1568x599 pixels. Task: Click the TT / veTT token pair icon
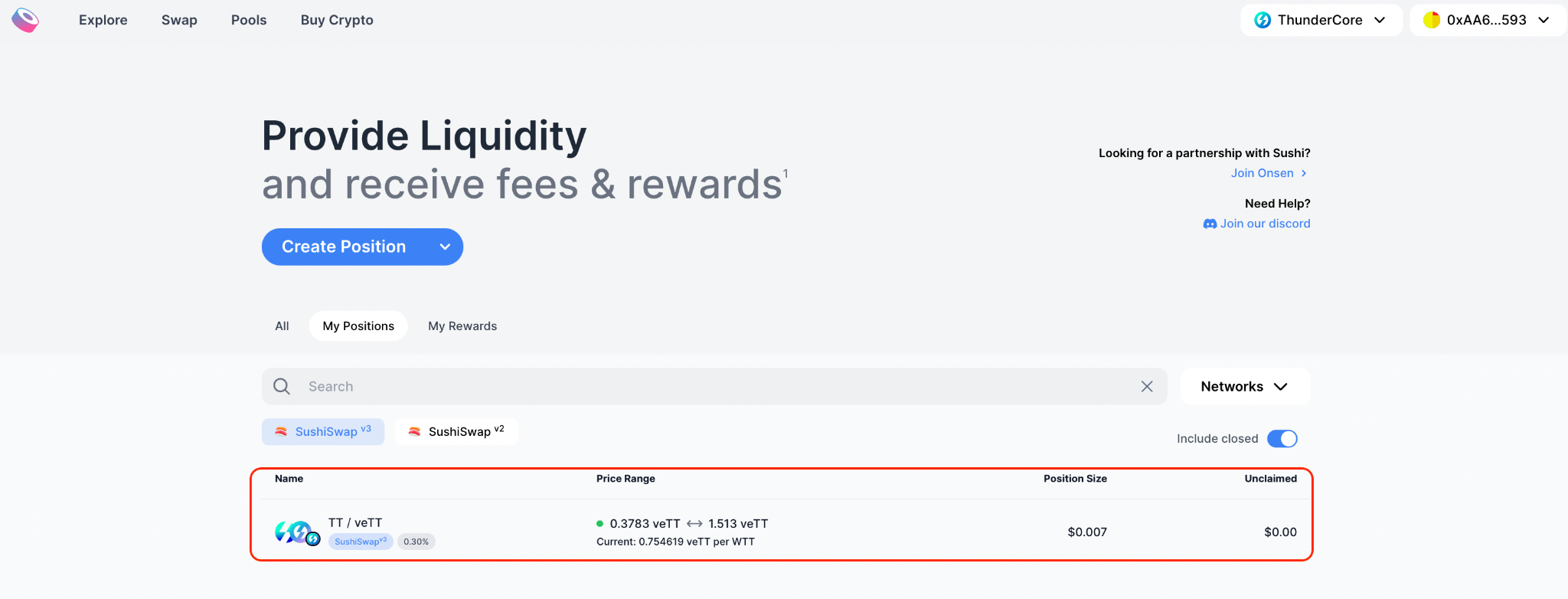click(296, 532)
